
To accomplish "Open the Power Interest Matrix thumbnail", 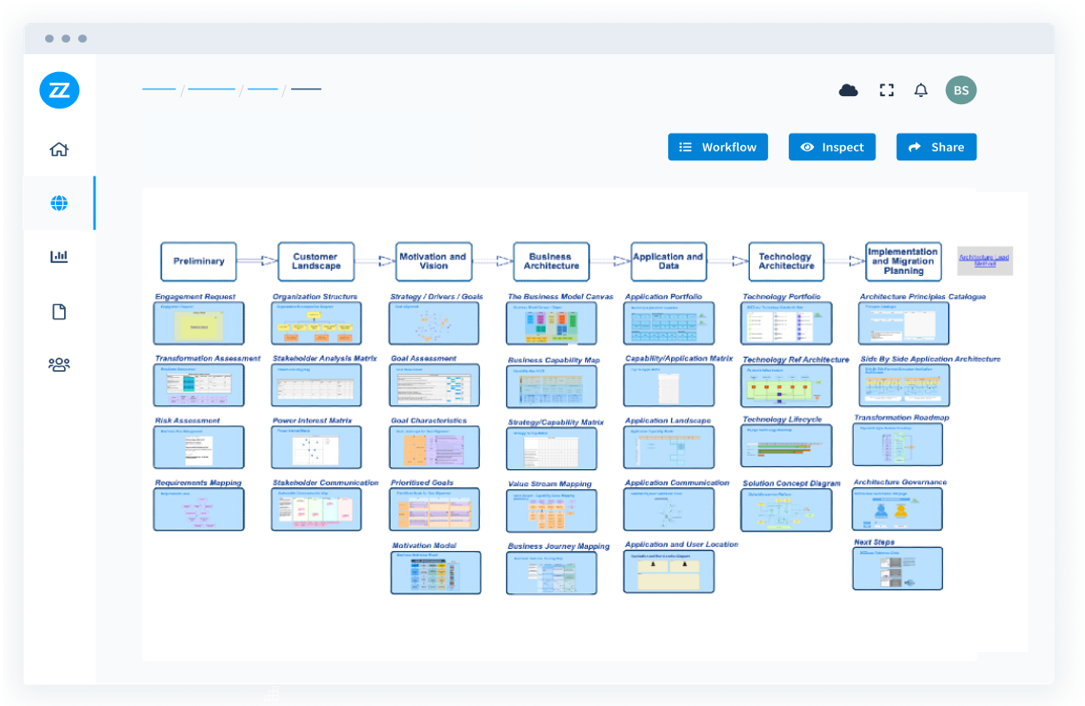I will coord(316,447).
